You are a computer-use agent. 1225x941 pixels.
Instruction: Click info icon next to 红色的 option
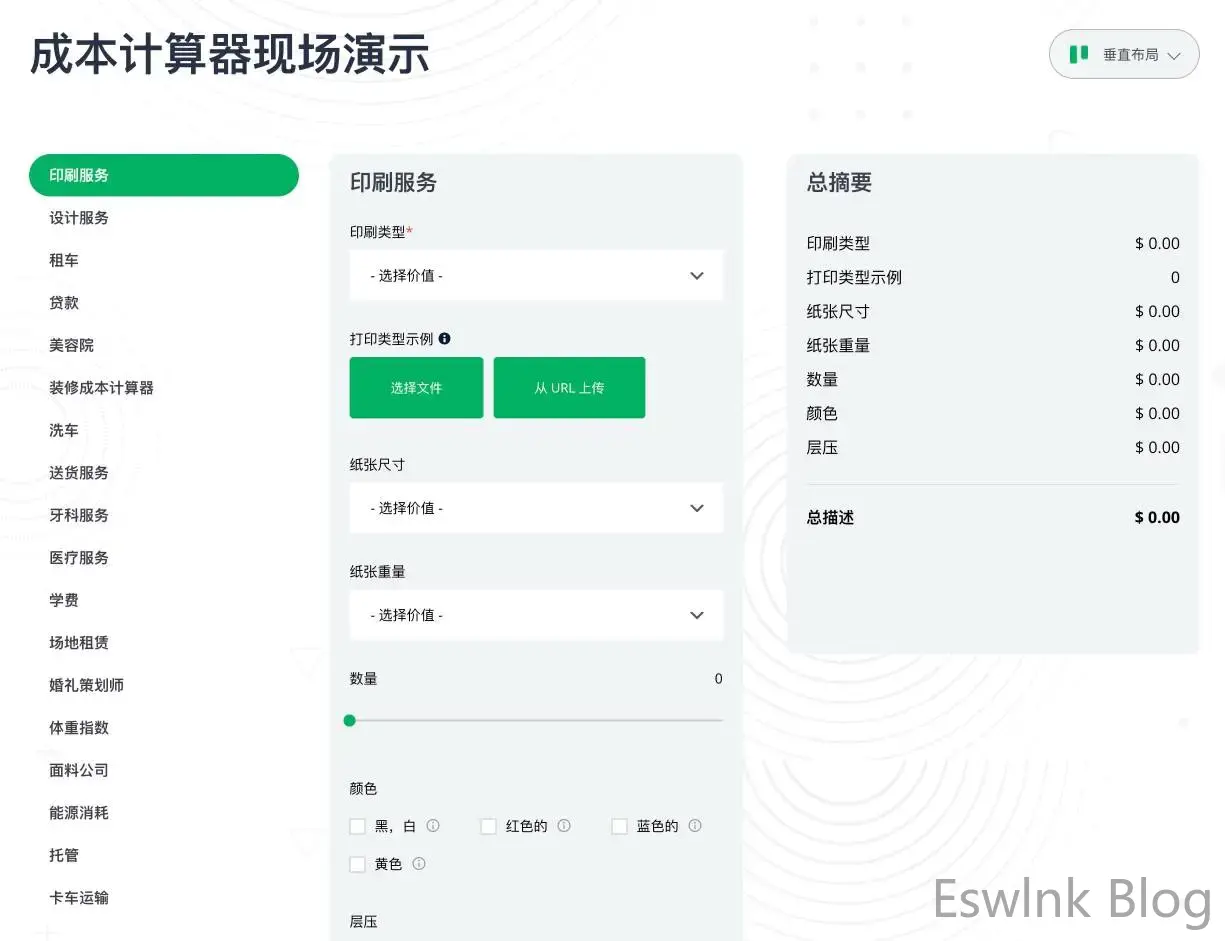coord(564,826)
